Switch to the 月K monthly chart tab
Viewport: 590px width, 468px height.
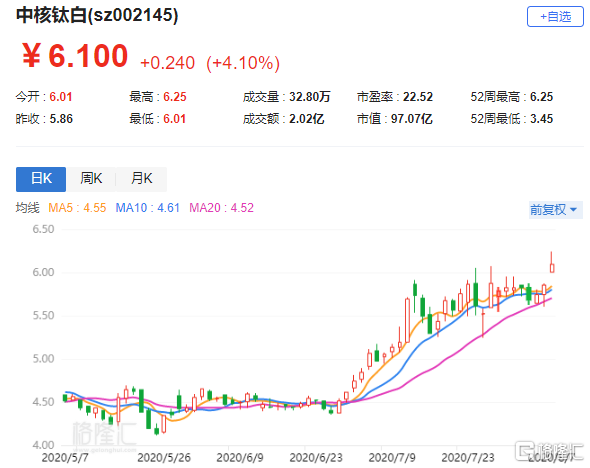click(141, 179)
